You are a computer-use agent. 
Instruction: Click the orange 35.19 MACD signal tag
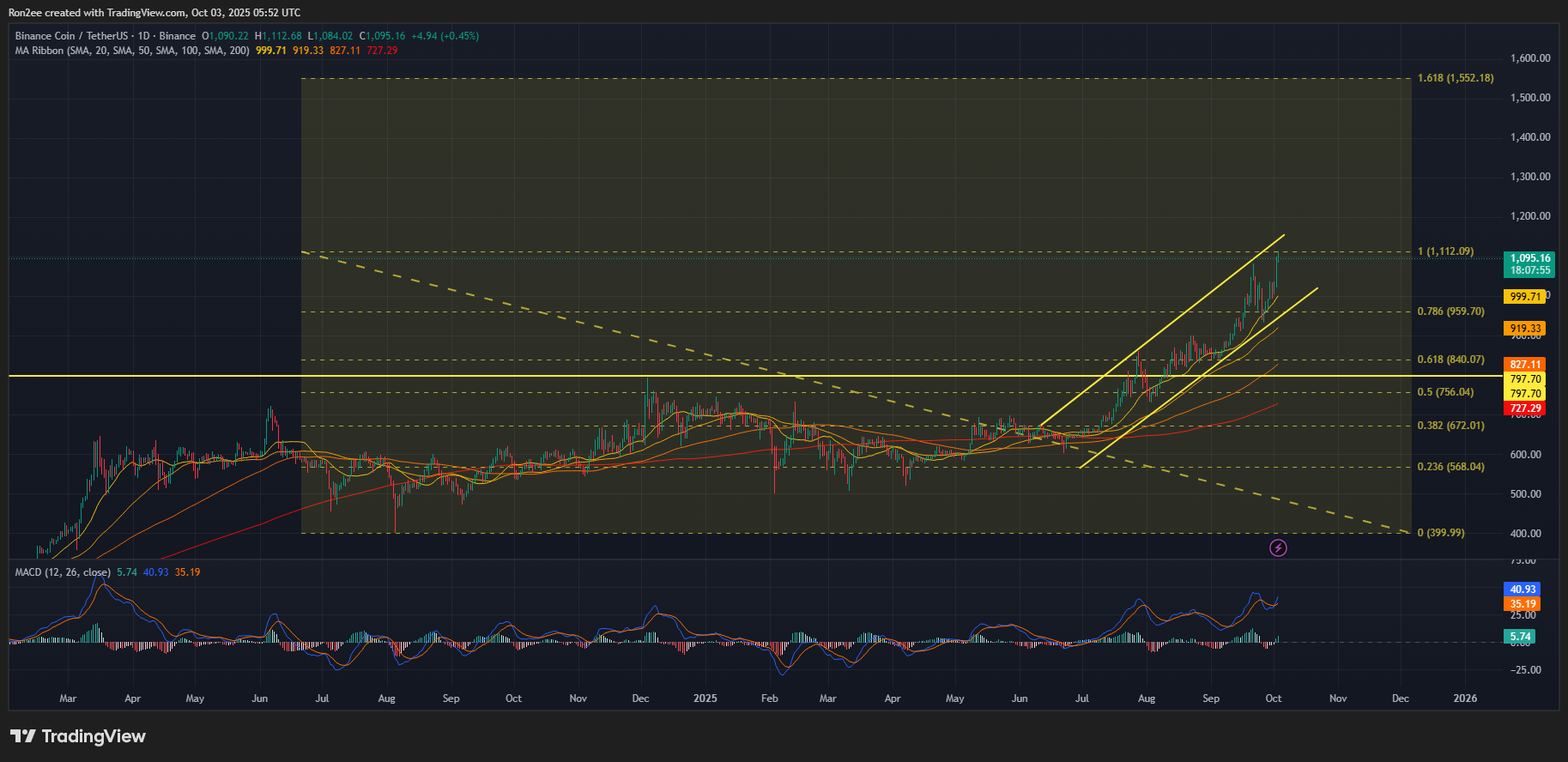pos(1523,604)
